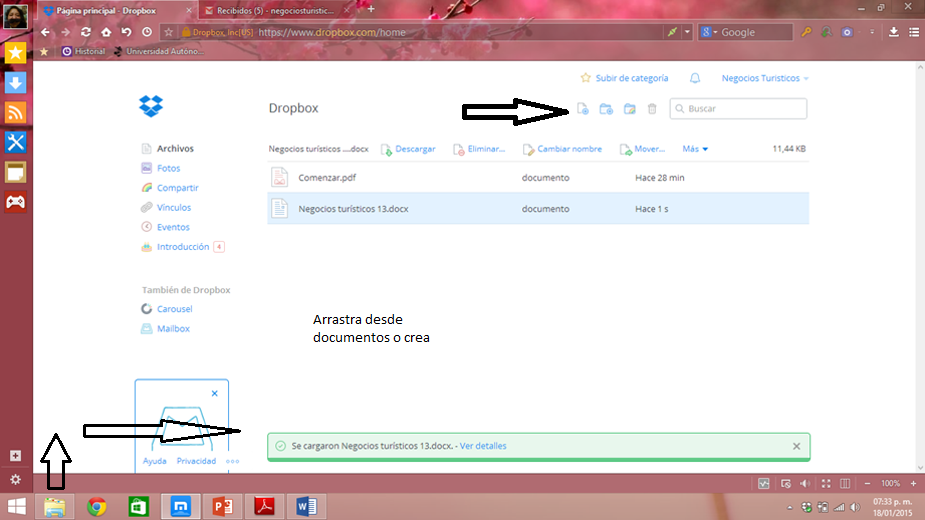Click the Descargar button
925x520 pixels.
408,149
